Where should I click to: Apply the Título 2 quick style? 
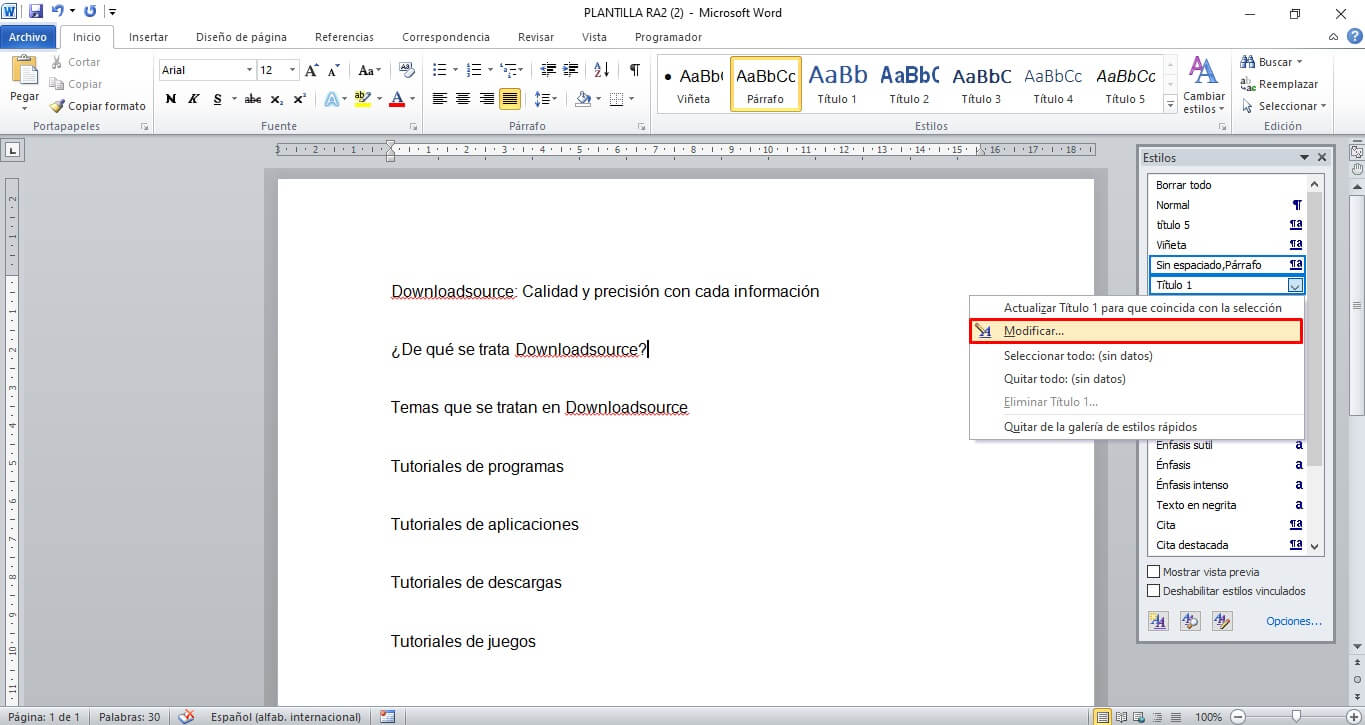909,84
